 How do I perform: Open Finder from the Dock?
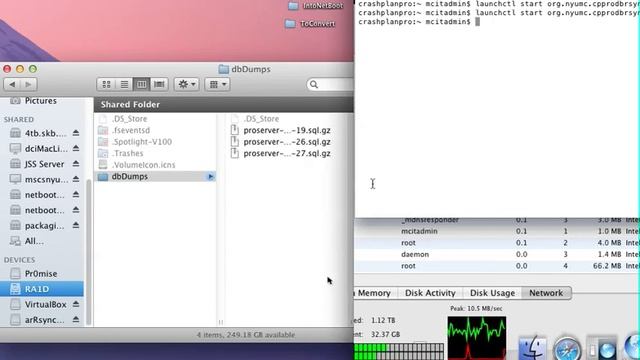(x=533, y=349)
